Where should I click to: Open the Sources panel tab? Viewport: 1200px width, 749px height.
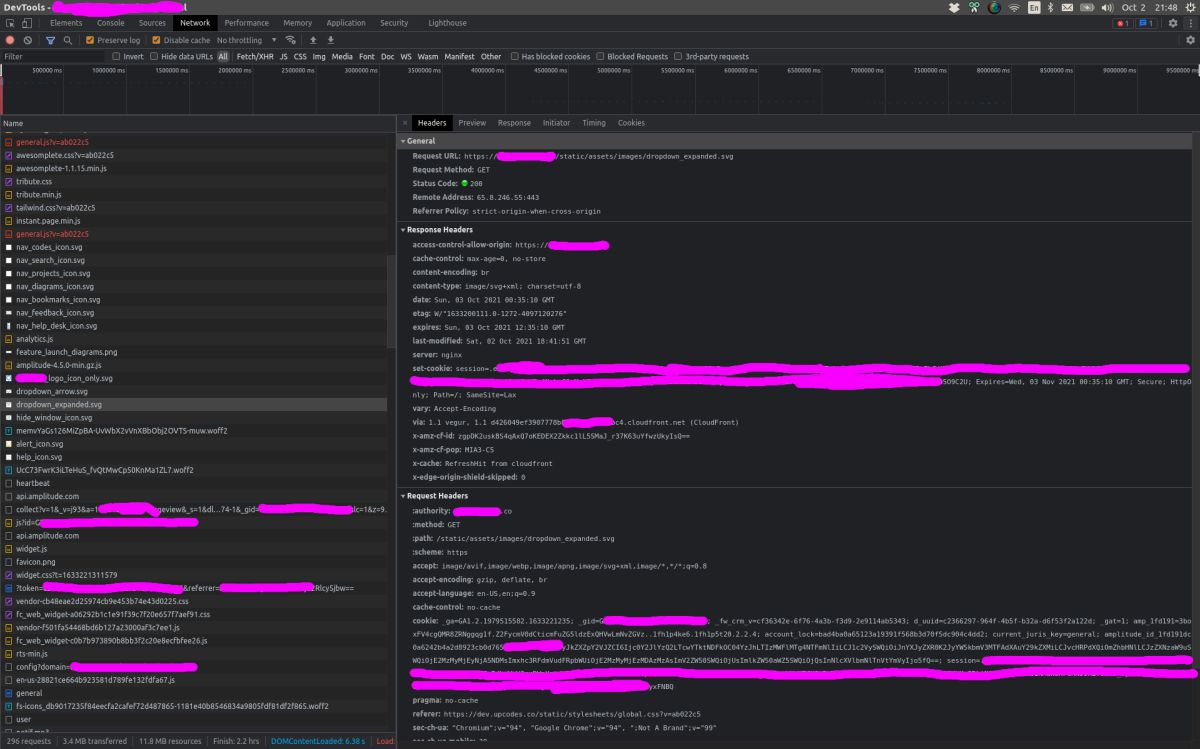pos(152,23)
